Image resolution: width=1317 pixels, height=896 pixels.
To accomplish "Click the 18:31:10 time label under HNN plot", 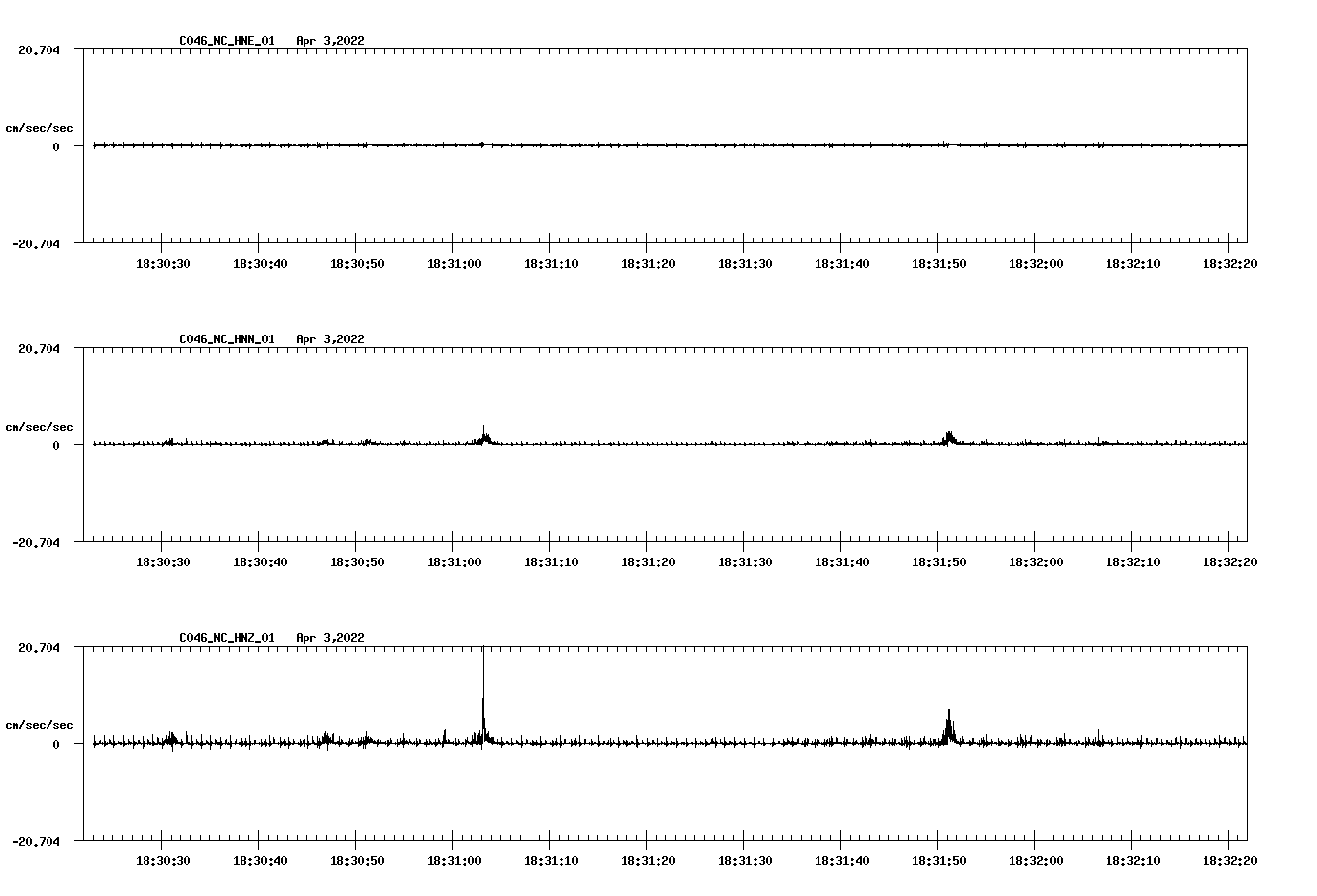I will click(551, 562).
